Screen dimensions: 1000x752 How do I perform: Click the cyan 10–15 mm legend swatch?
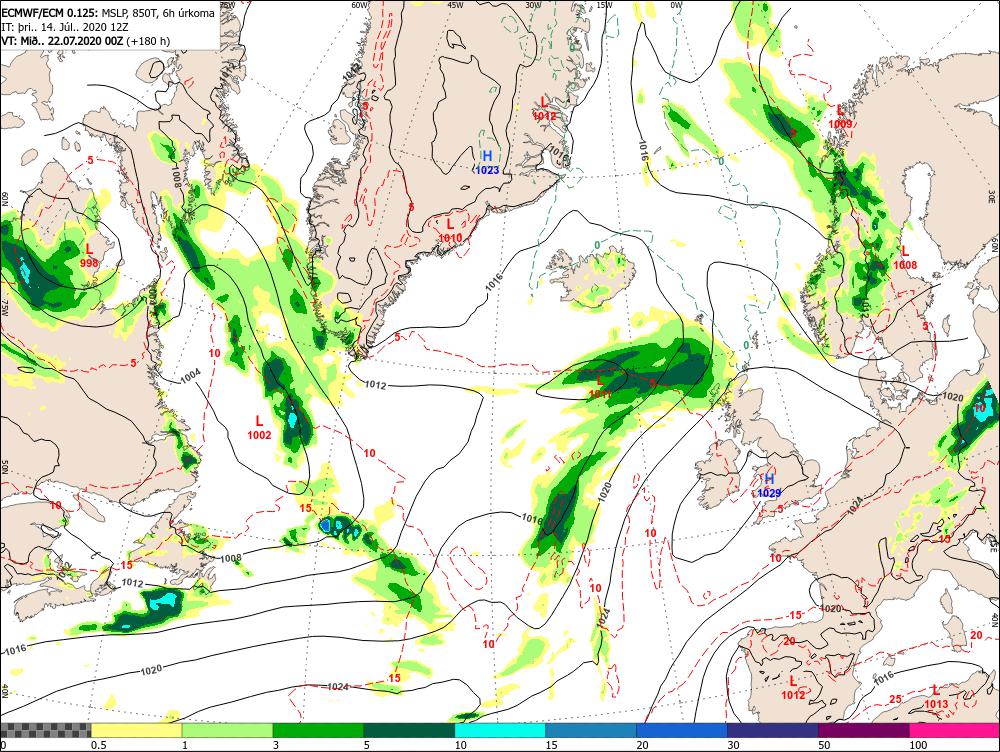(x=500, y=730)
